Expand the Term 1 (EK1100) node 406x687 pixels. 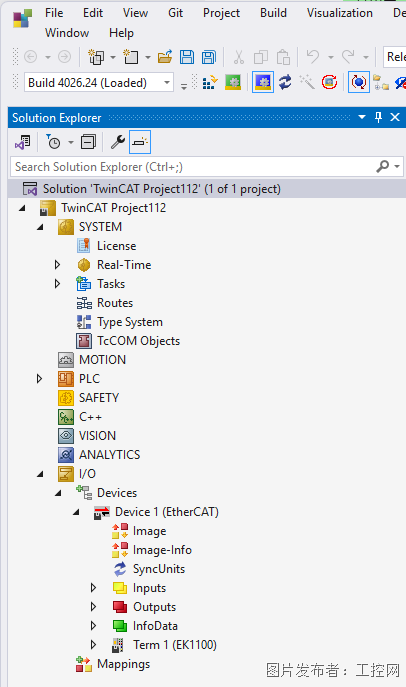(93, 645)
